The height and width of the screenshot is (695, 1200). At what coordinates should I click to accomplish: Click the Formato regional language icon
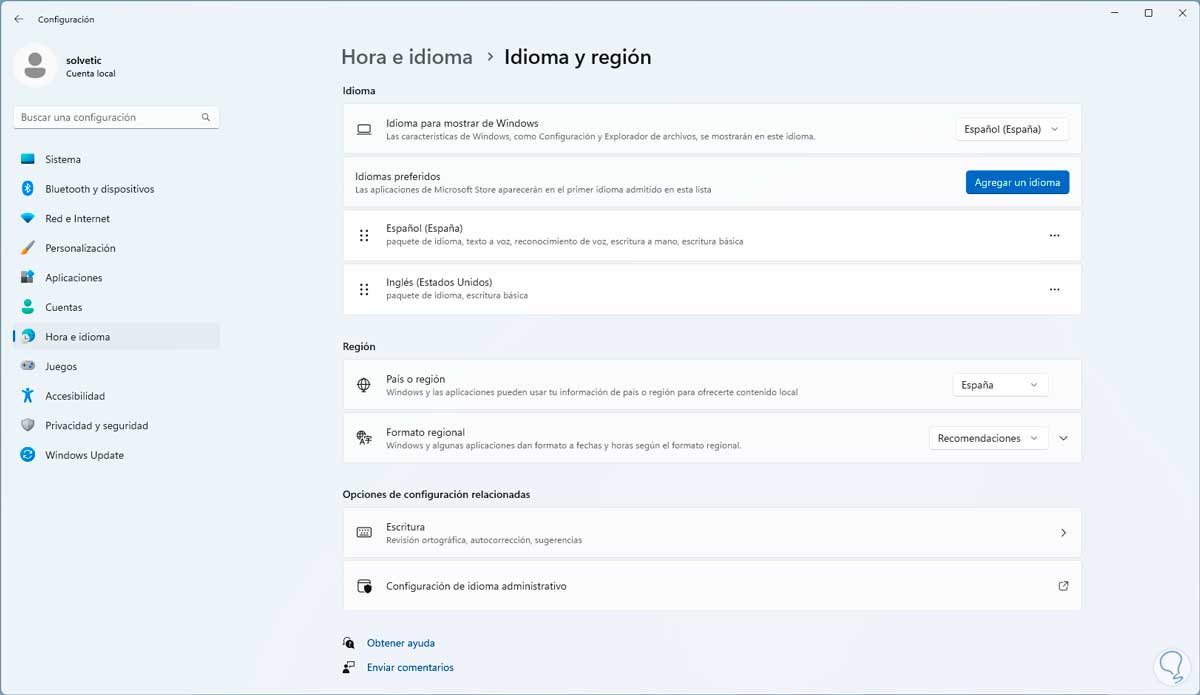(x=364, y=438)
